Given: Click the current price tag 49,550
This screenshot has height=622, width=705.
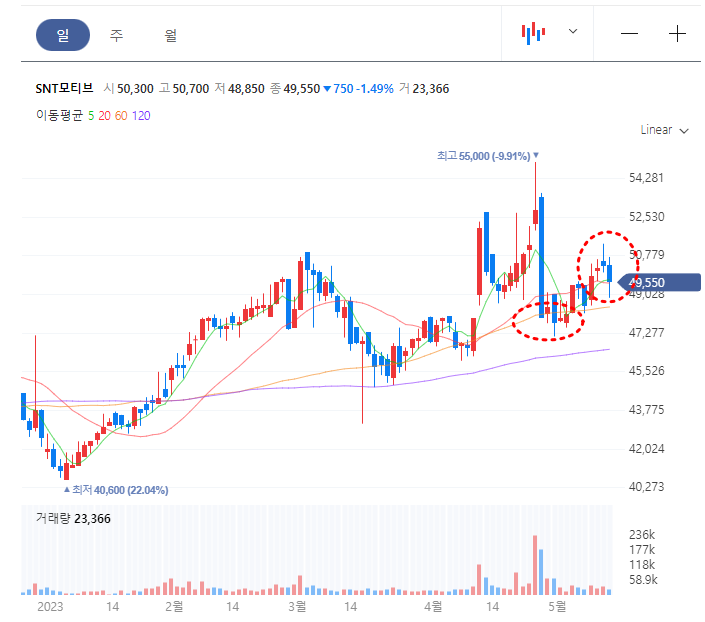Looking at the screenshot, I should 659,282.
